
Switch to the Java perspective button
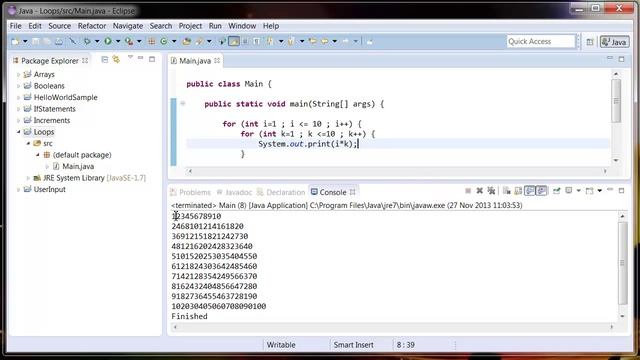[x=614, y=42]
